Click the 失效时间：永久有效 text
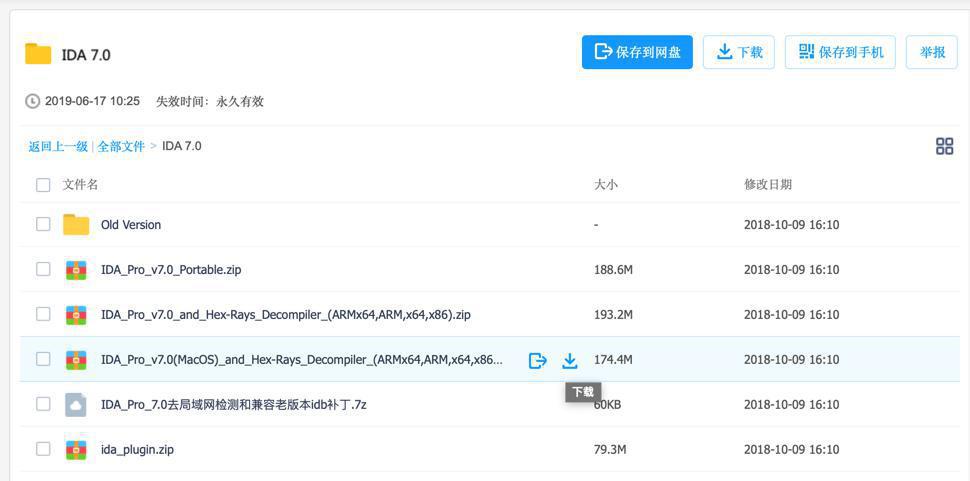 point(210,101)
